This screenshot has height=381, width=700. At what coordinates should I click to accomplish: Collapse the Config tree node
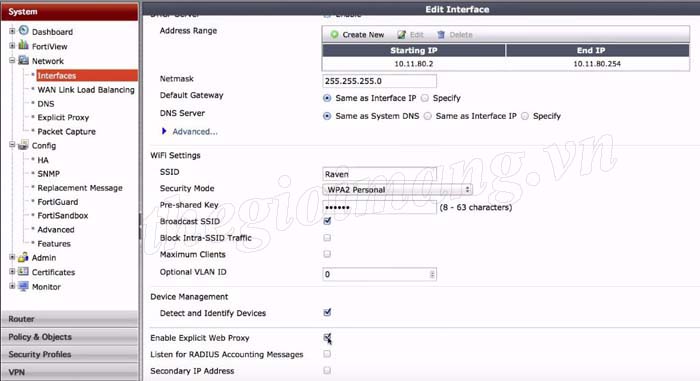pyautogui.click(x=12, y=145)
